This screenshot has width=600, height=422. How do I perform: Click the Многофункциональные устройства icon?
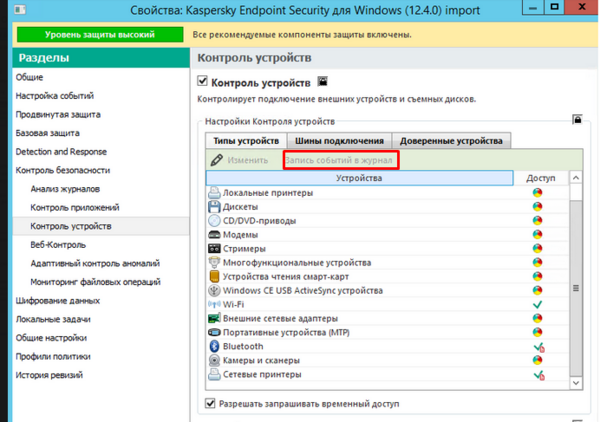tap(214, 262)
